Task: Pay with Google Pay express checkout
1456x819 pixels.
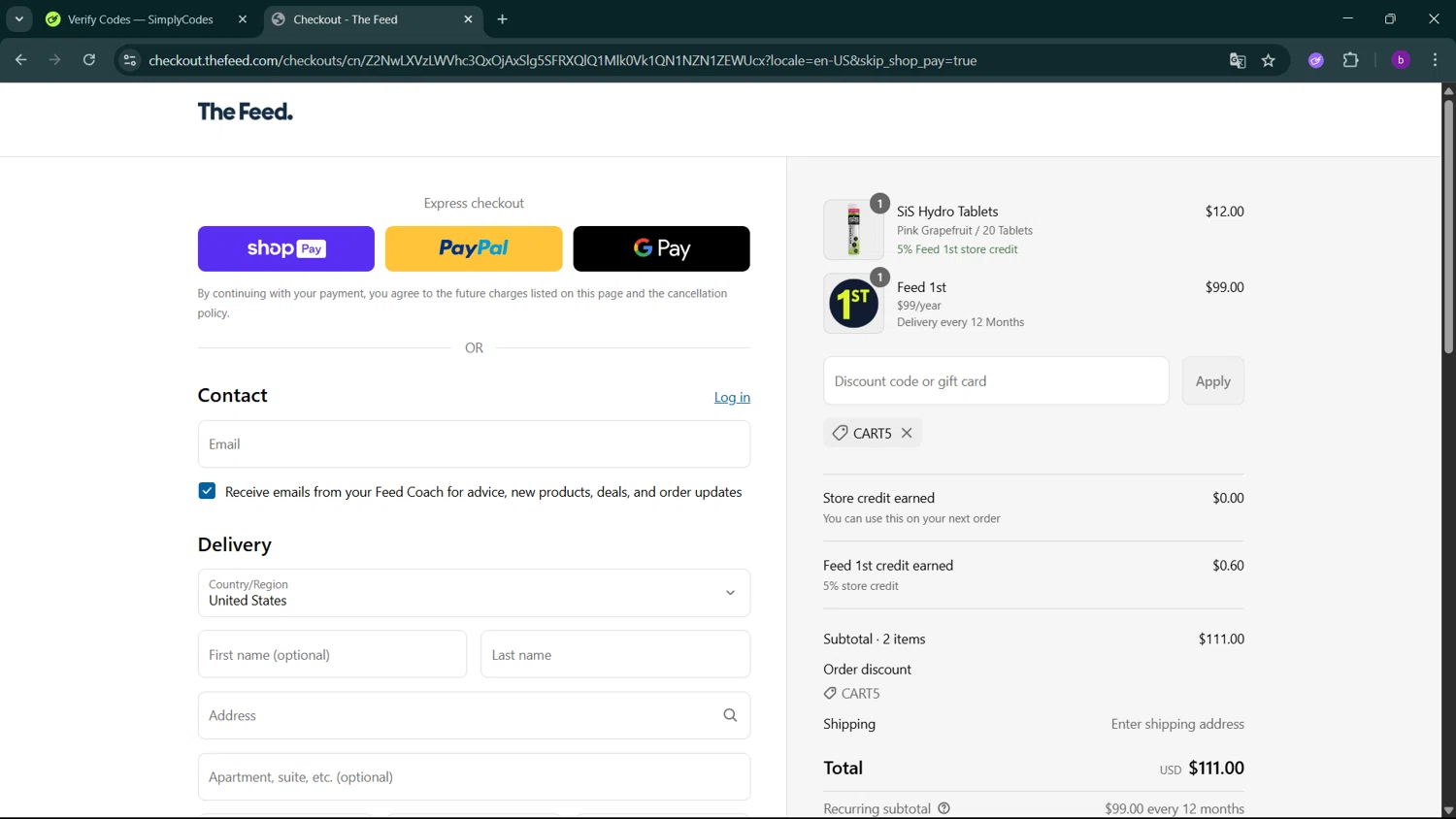Action: (661, 248)
